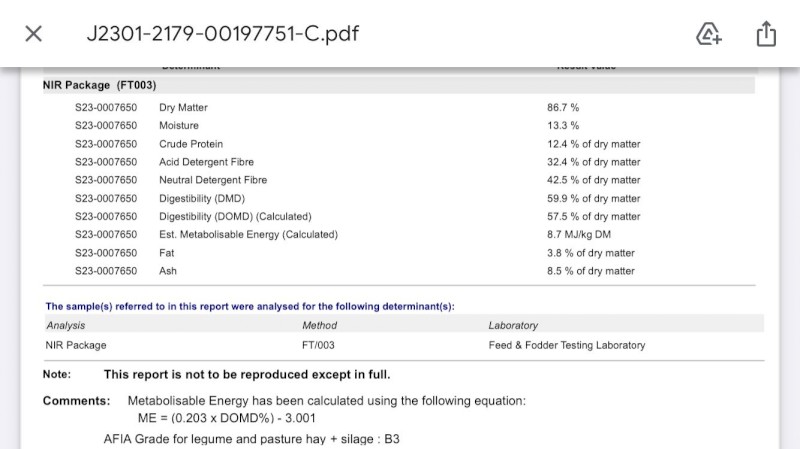The width and height of the screenshot is (800, 449).
Task: Close the PDF viewer with X icon
Action: tap(34, 34)
